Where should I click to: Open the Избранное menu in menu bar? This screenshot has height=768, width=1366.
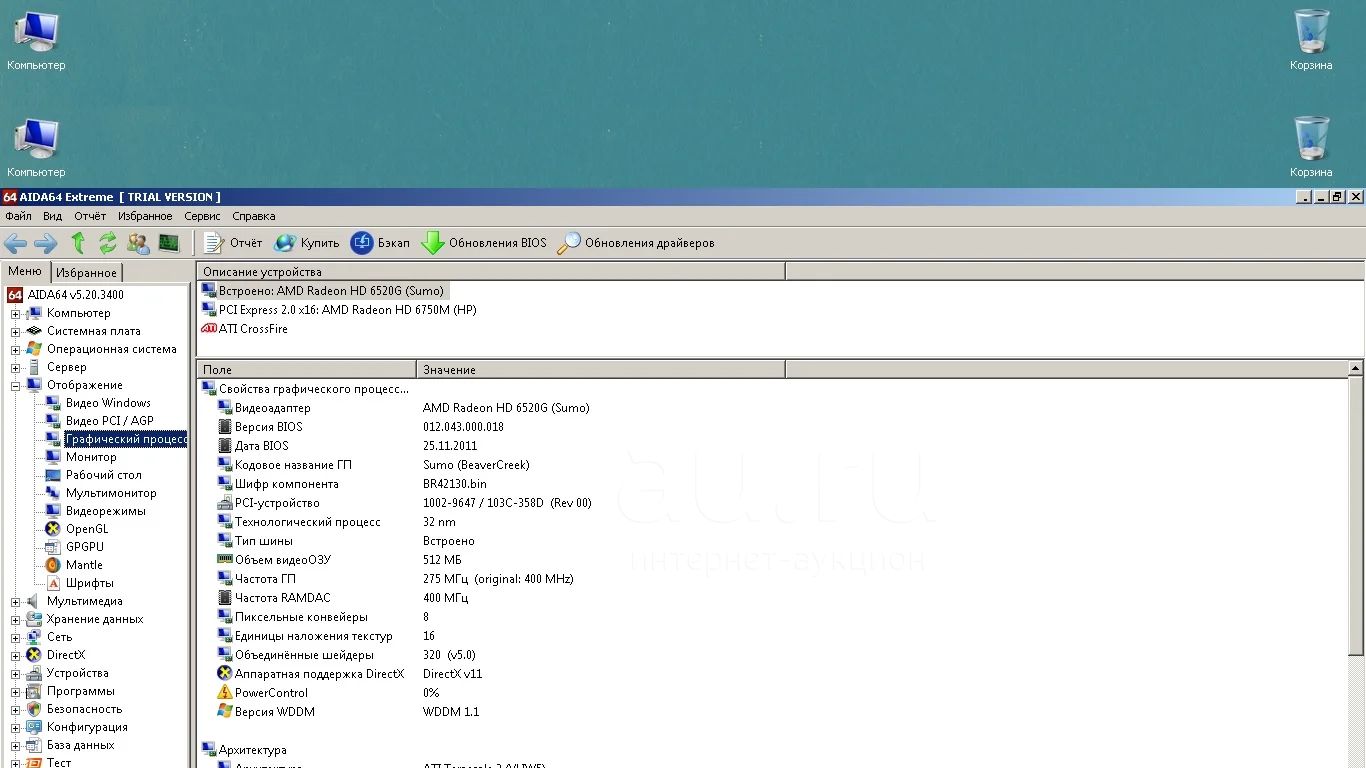pyautogui.click(x=145, y=216)
